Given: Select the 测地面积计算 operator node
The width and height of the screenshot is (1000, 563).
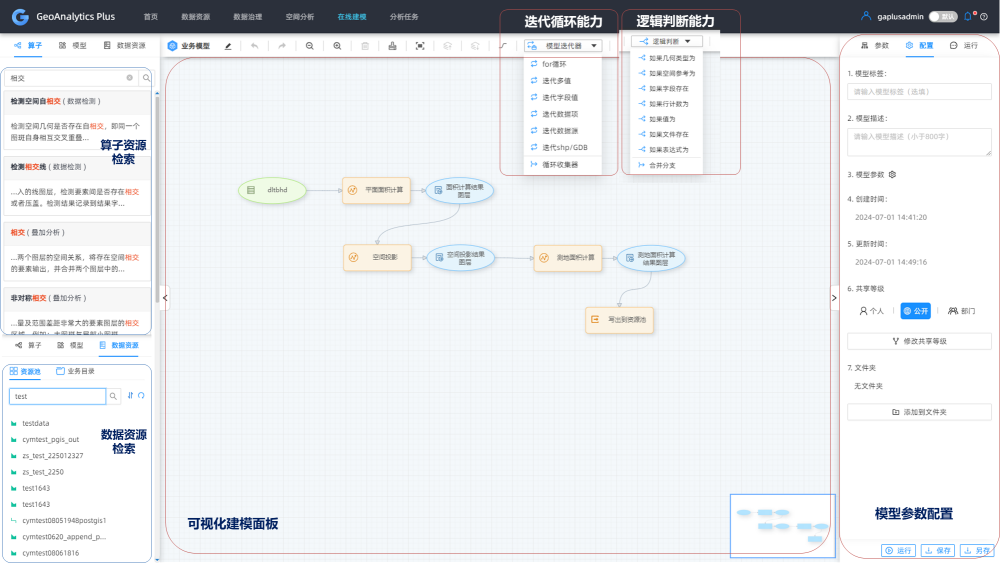Looking at the screenshot, I should point(568,258).
